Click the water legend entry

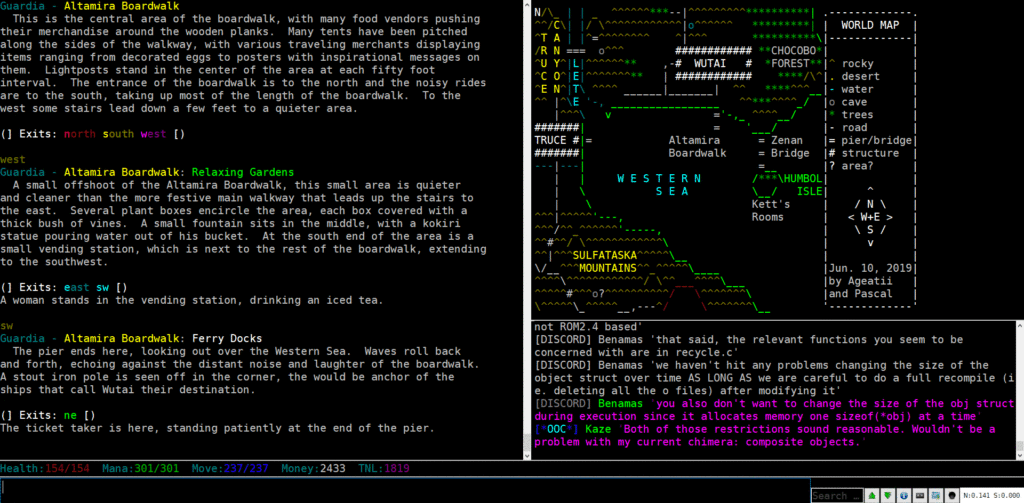(x=851, y=89)
